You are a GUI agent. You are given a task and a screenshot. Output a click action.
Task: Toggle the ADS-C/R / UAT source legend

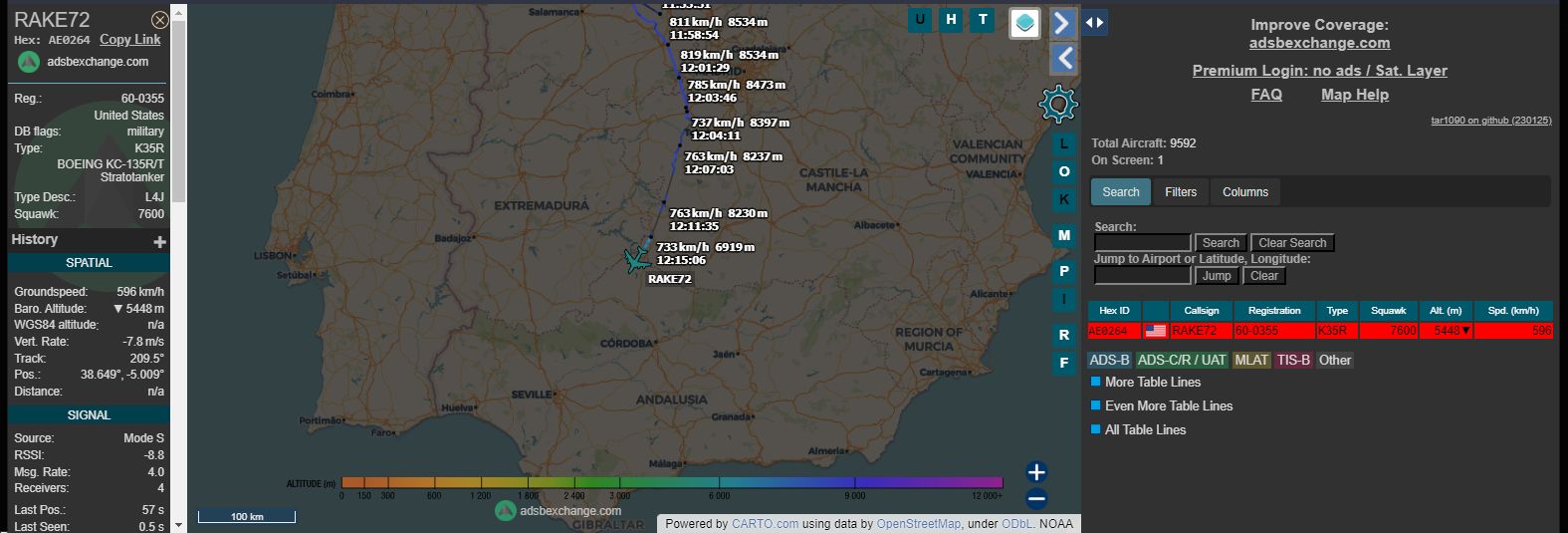point(1182,360)
